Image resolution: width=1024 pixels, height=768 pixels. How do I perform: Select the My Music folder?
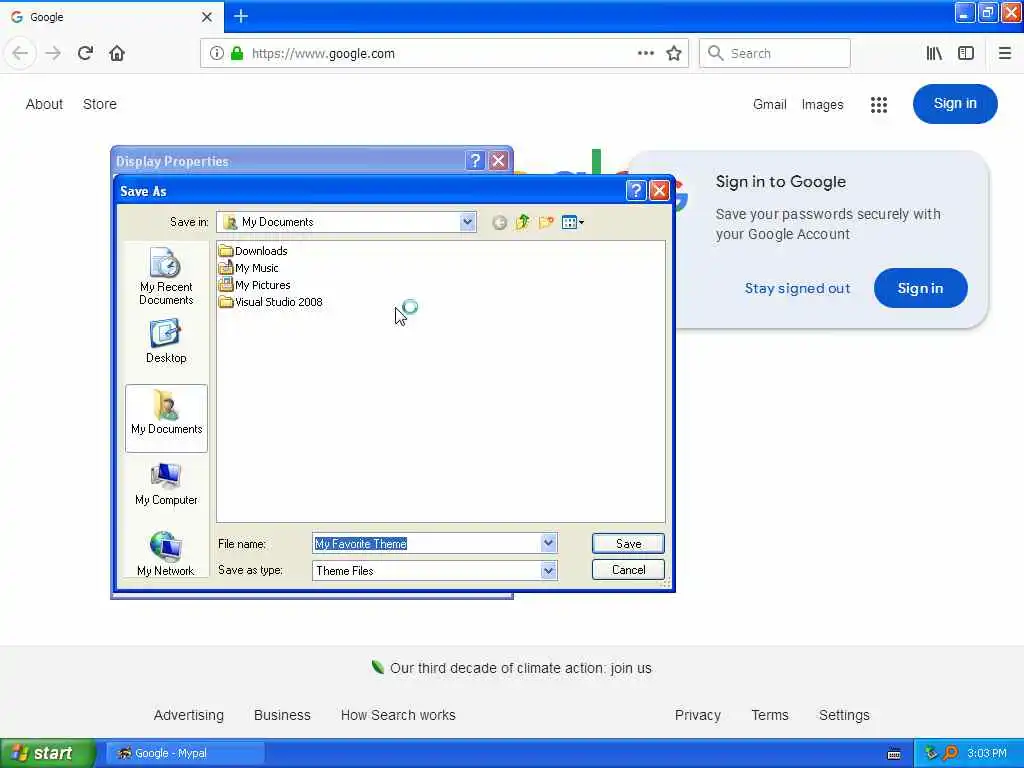(x=249, y=268)
